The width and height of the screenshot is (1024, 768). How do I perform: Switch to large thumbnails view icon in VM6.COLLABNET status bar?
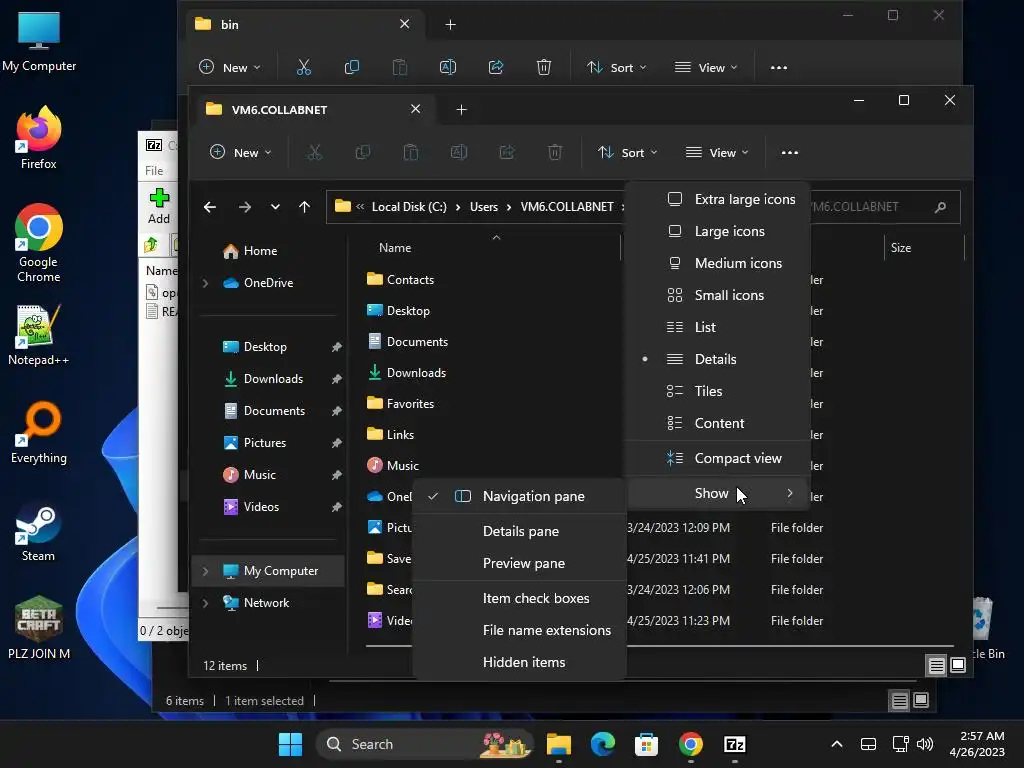(958, 665)
